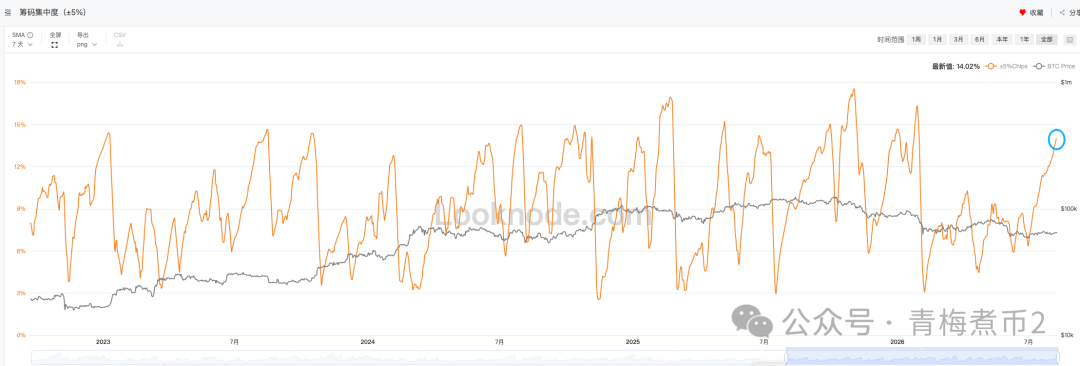This screenshot has height=366, width=1080.
Task: Click the 2025 label on the time axis
Action: pyautogui.click(x=633, y=342)
